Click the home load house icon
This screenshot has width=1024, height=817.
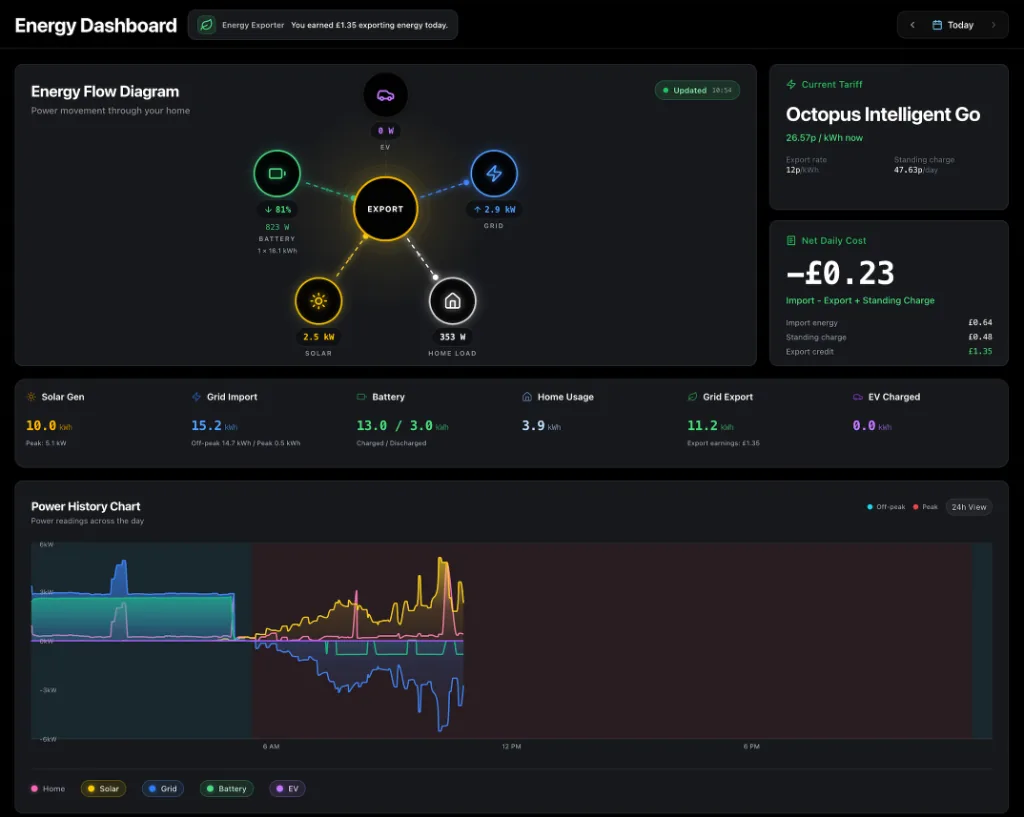coord(452,301)
